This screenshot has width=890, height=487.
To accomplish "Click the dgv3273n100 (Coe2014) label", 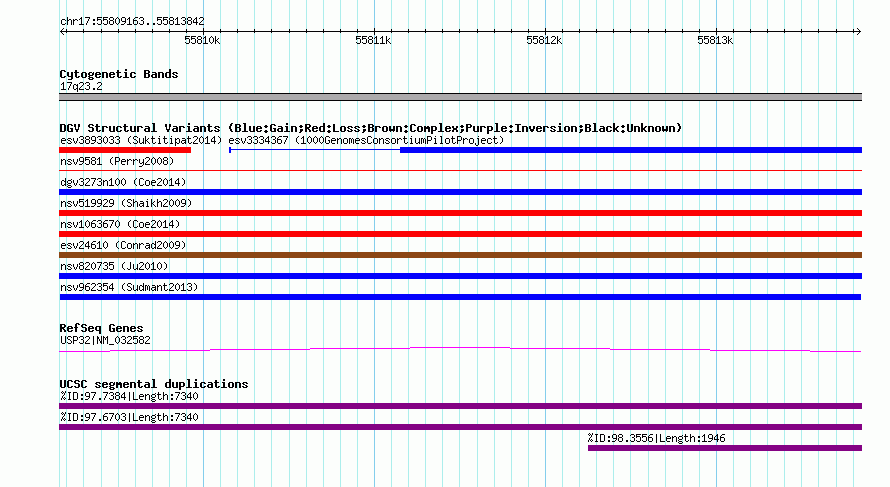I will pyautogui.click(x=123, y=182).
